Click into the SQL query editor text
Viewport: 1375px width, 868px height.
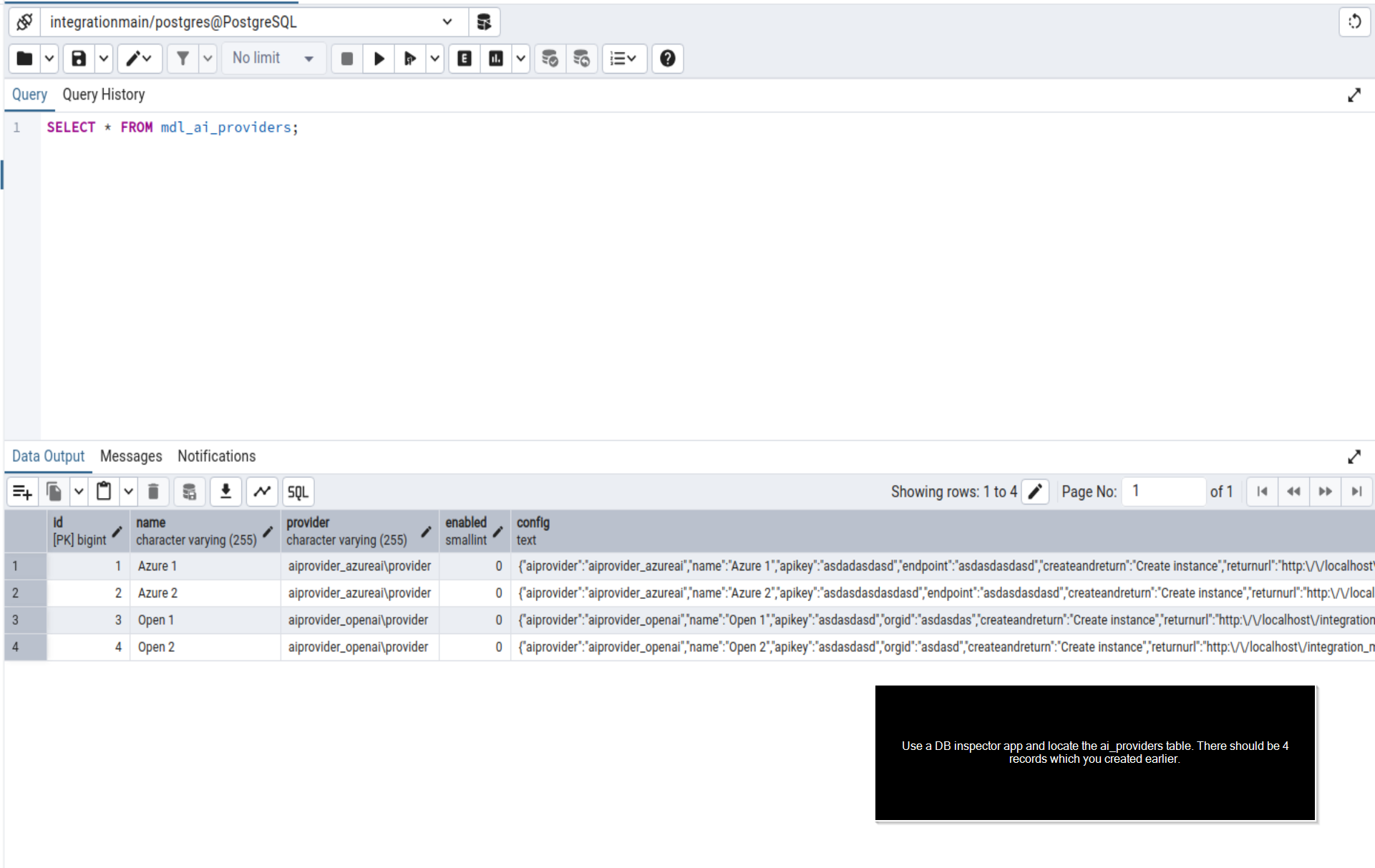(172, 127)
